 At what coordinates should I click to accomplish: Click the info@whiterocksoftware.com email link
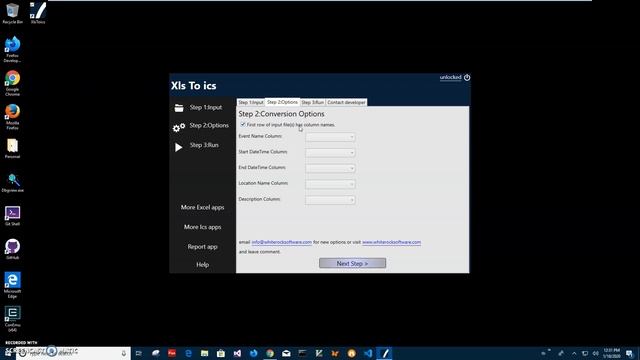282,242
